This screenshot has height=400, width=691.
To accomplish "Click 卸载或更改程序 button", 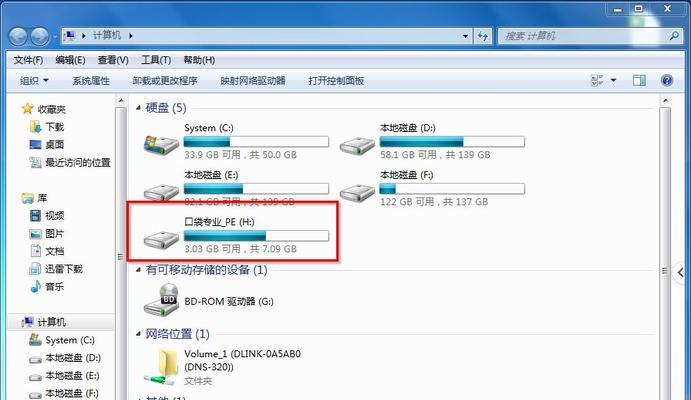I will (x=165, y=81).
